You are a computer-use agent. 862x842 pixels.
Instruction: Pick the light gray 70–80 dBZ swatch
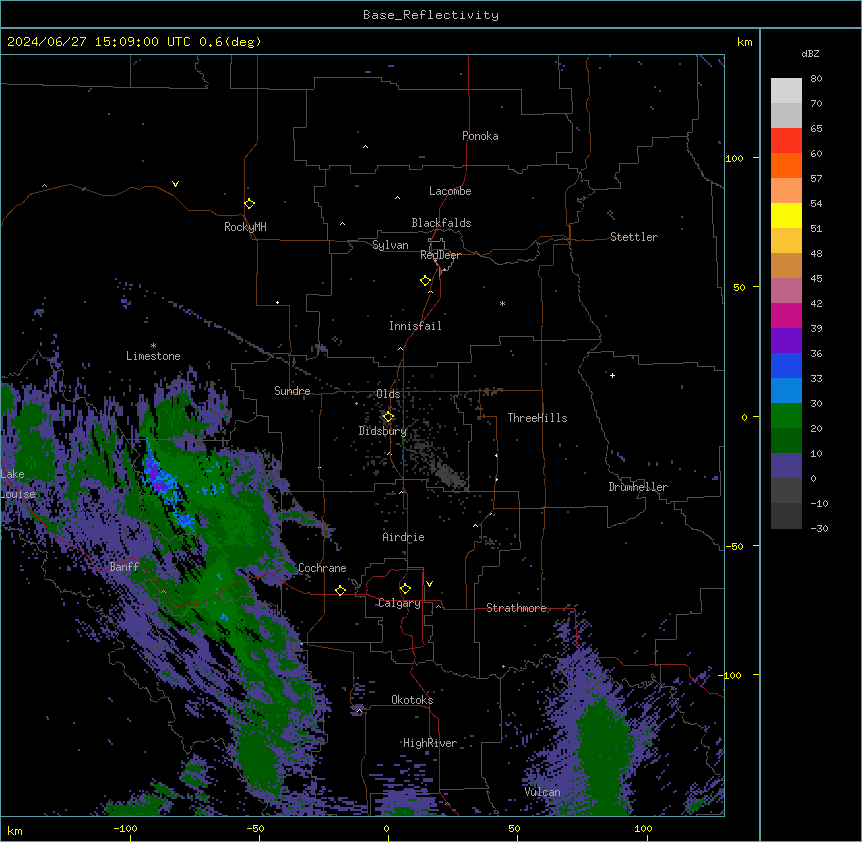coord(786,90)
